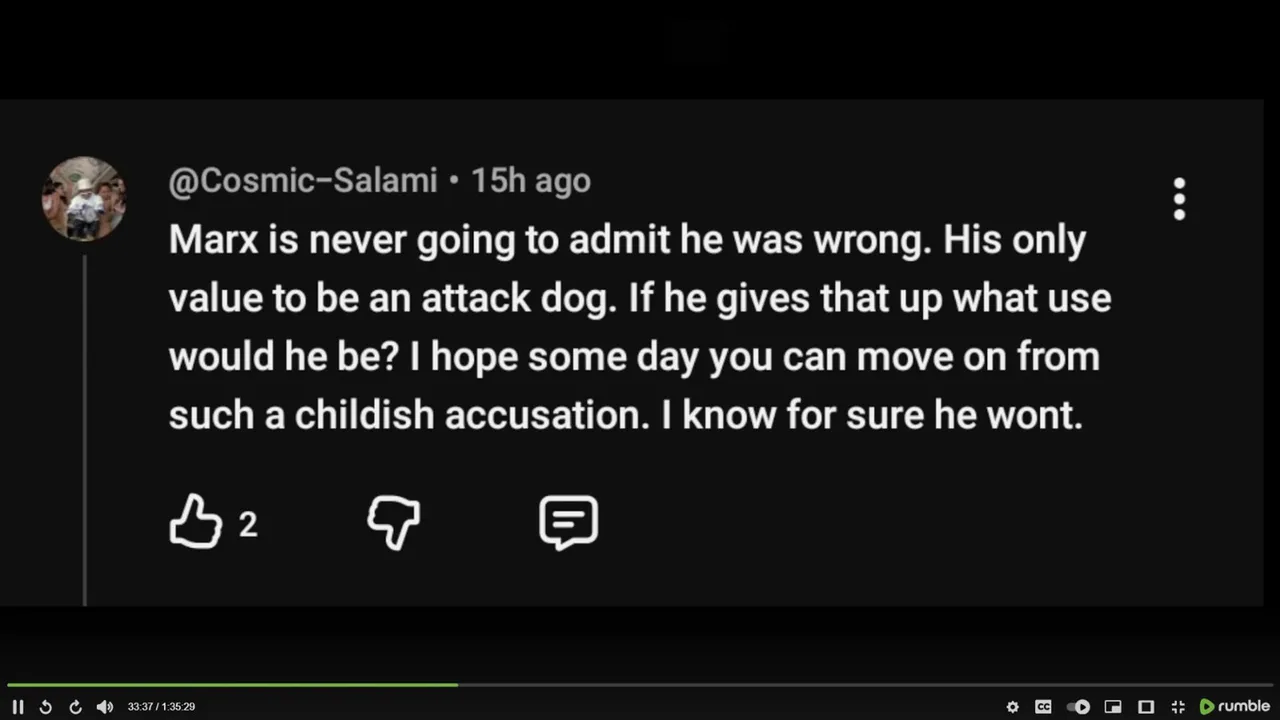
Task: Click the 33:37 elapsed time display
Action: [140, 707]
